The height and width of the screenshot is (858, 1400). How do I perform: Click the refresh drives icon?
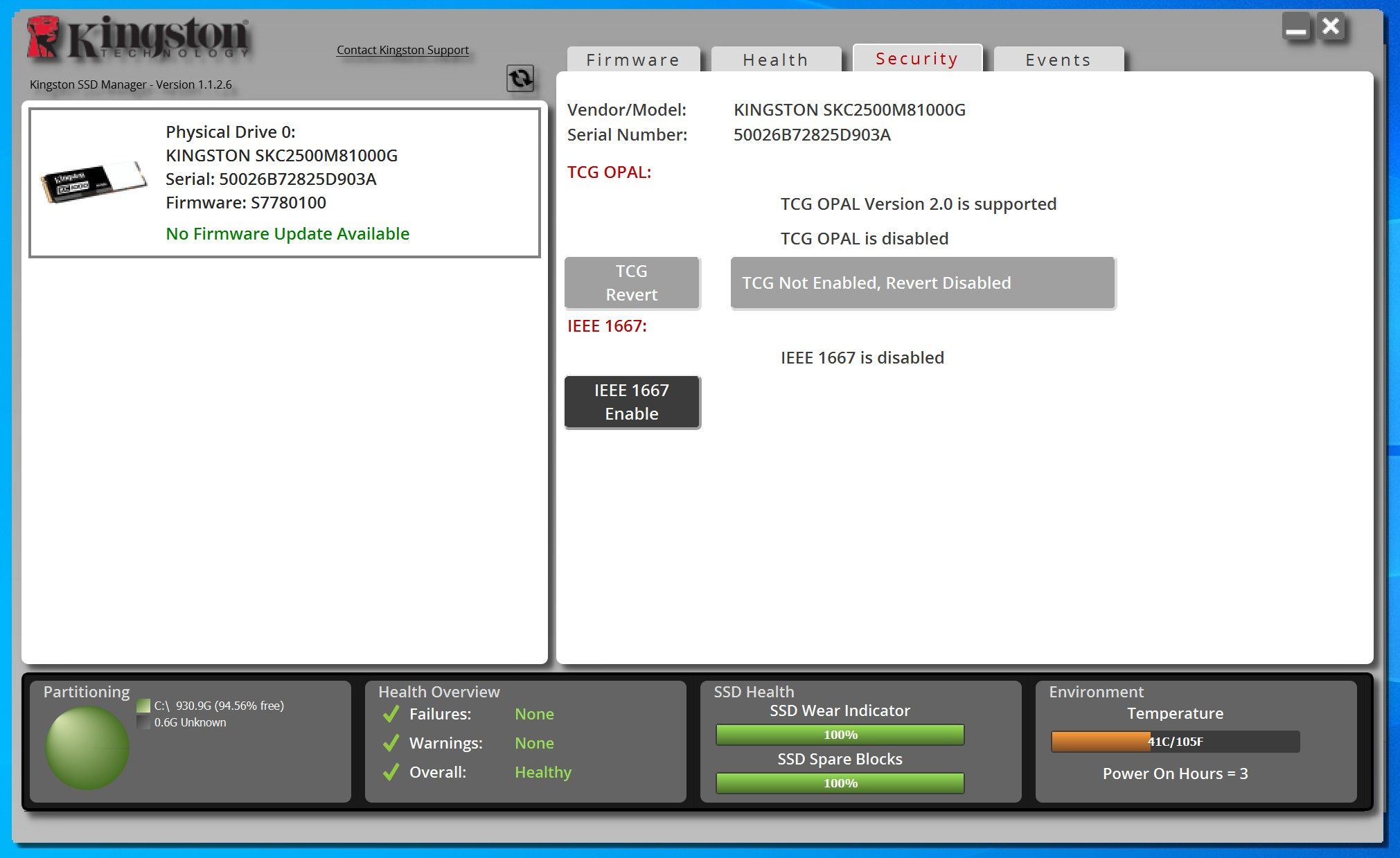pos(520,78)
